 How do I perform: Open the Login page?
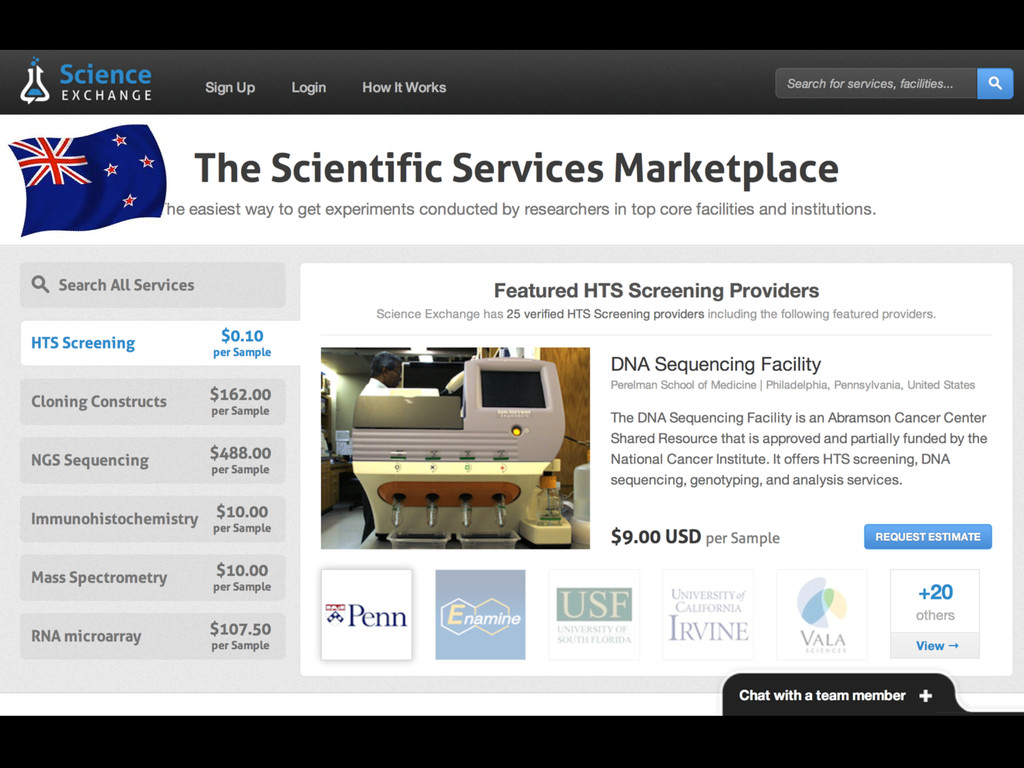click(308, 88)
